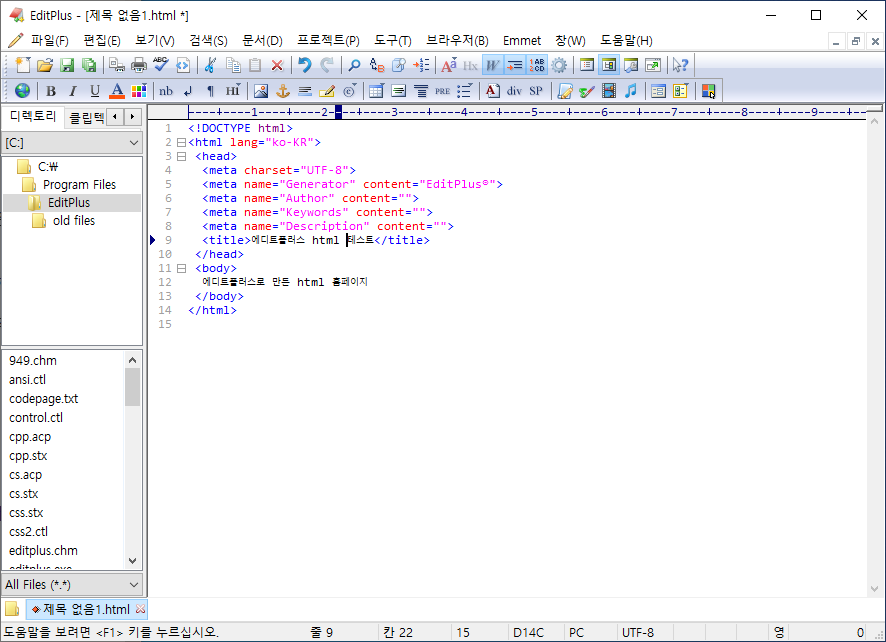Collapse the html tag fold on line 2
The width and height of the screenshot is (886, 642).
181,143
